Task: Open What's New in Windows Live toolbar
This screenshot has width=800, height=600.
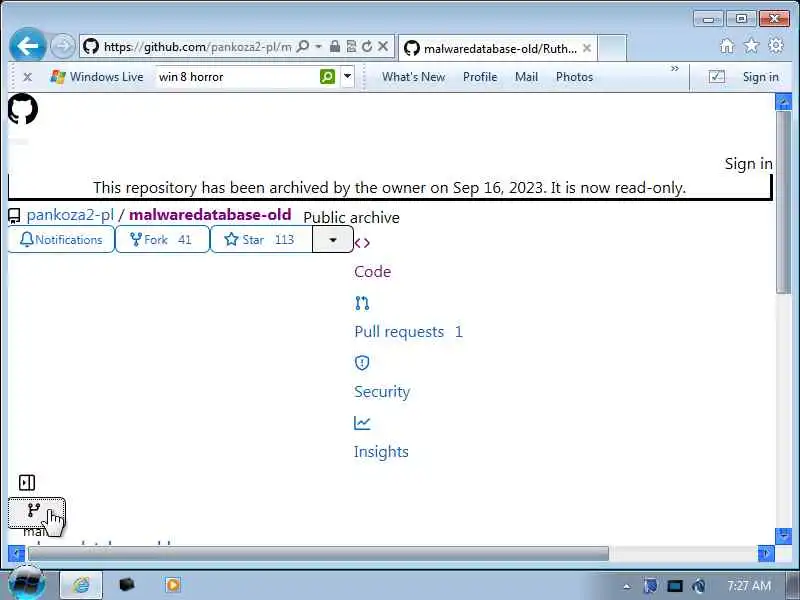Action: coord(413,77)
